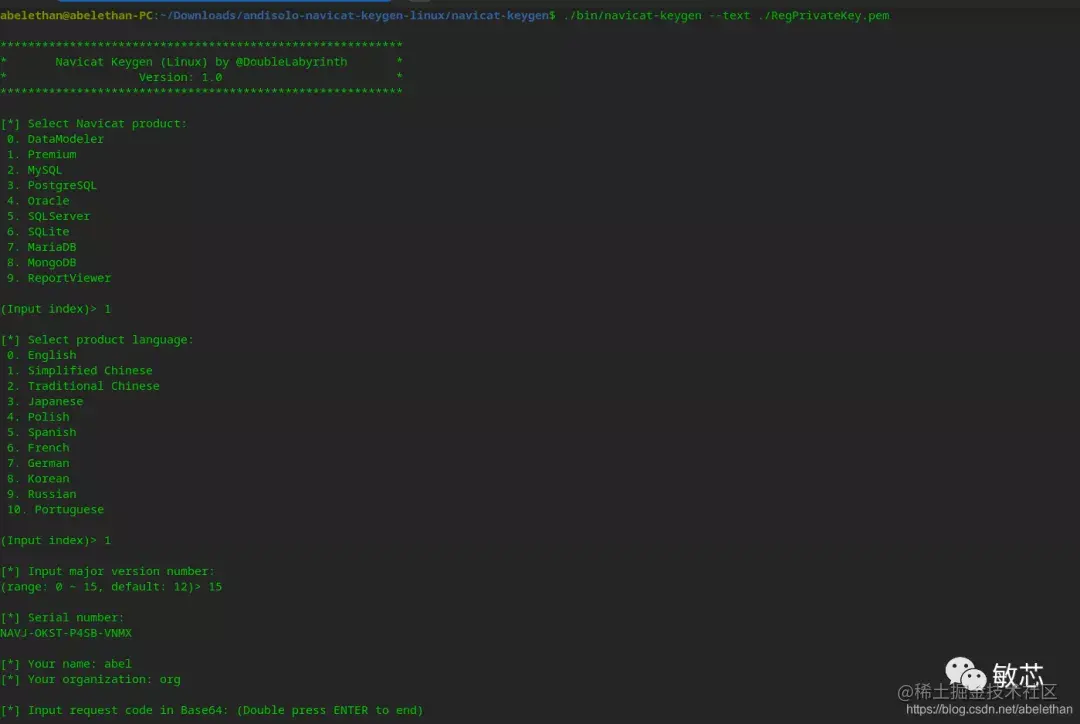Image resolution: width=1080 pixels, height=724 pixels.
Task: Click the 'Version: 1.0' banner line
Action: (180, 77)
